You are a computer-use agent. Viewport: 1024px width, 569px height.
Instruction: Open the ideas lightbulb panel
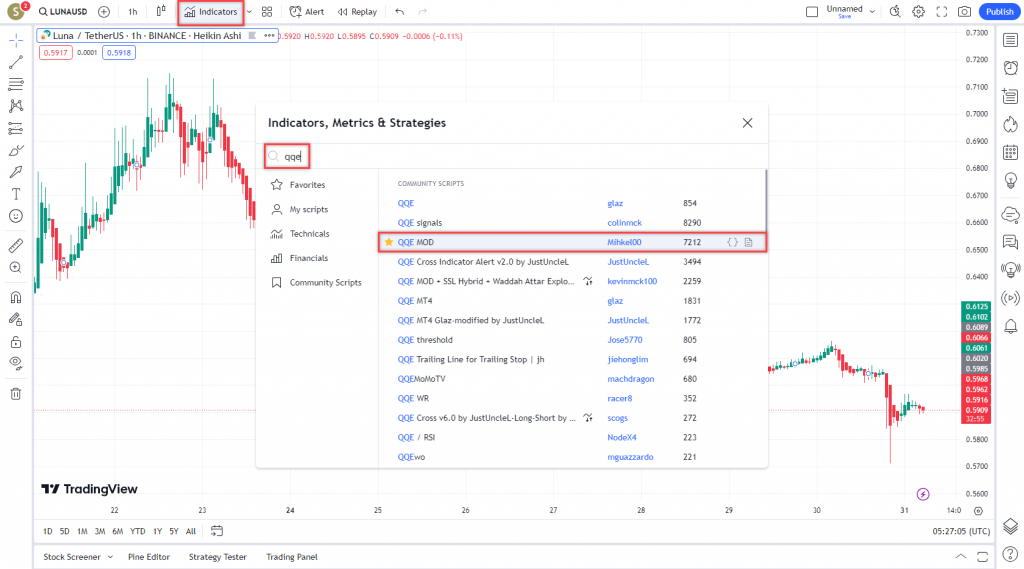1010,180
